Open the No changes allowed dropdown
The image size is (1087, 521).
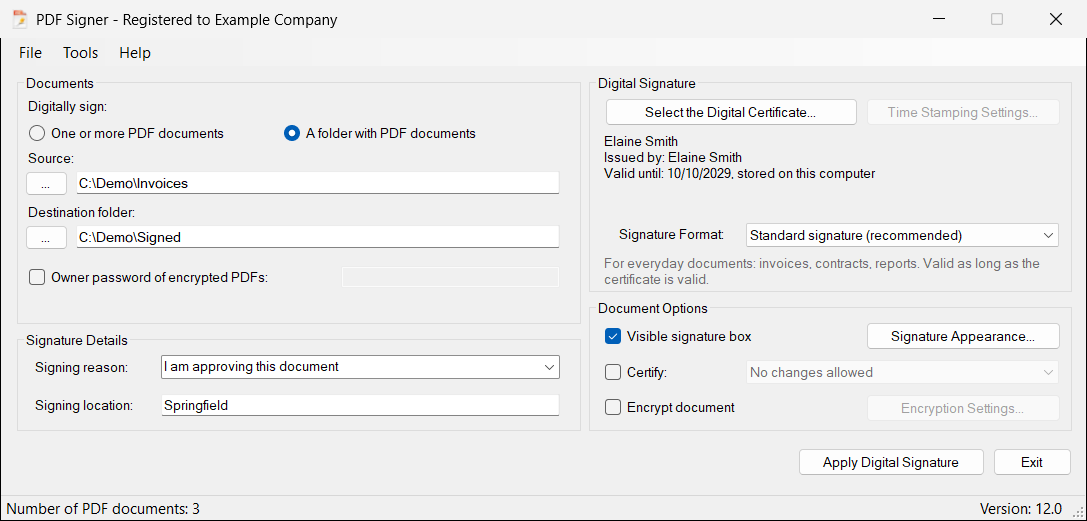[x=902, y=372]
